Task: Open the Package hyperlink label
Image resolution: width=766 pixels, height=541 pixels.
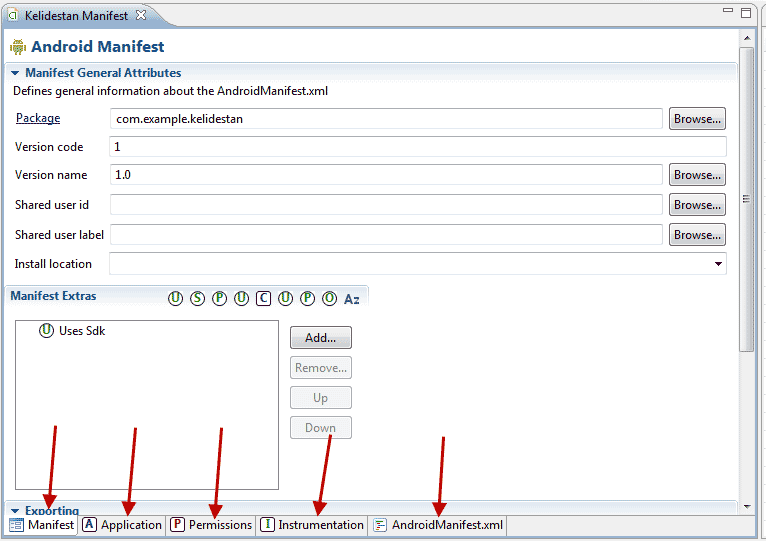Action: click(x=38, y=118)
